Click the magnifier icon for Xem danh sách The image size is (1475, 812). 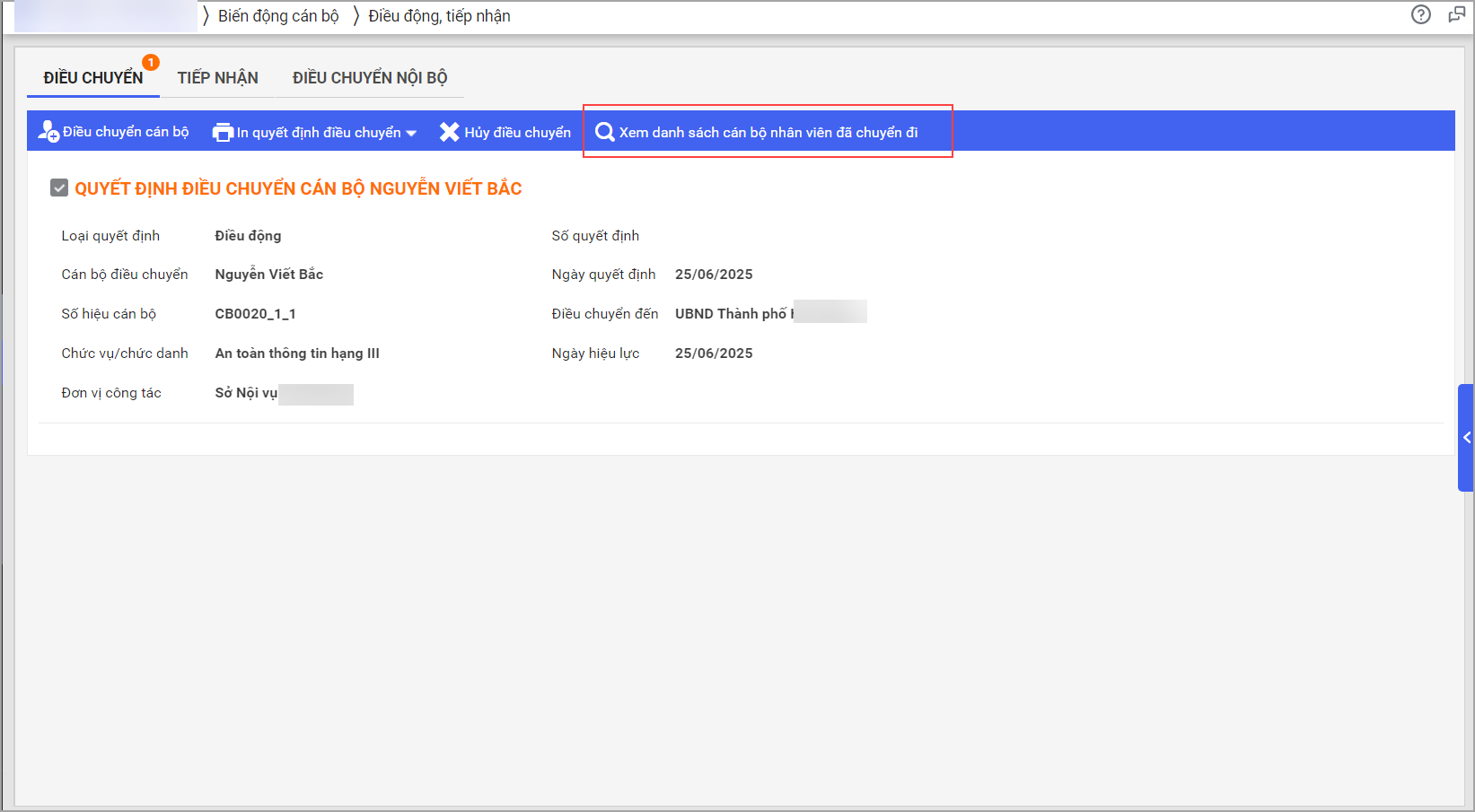click(x=605, y=132)
